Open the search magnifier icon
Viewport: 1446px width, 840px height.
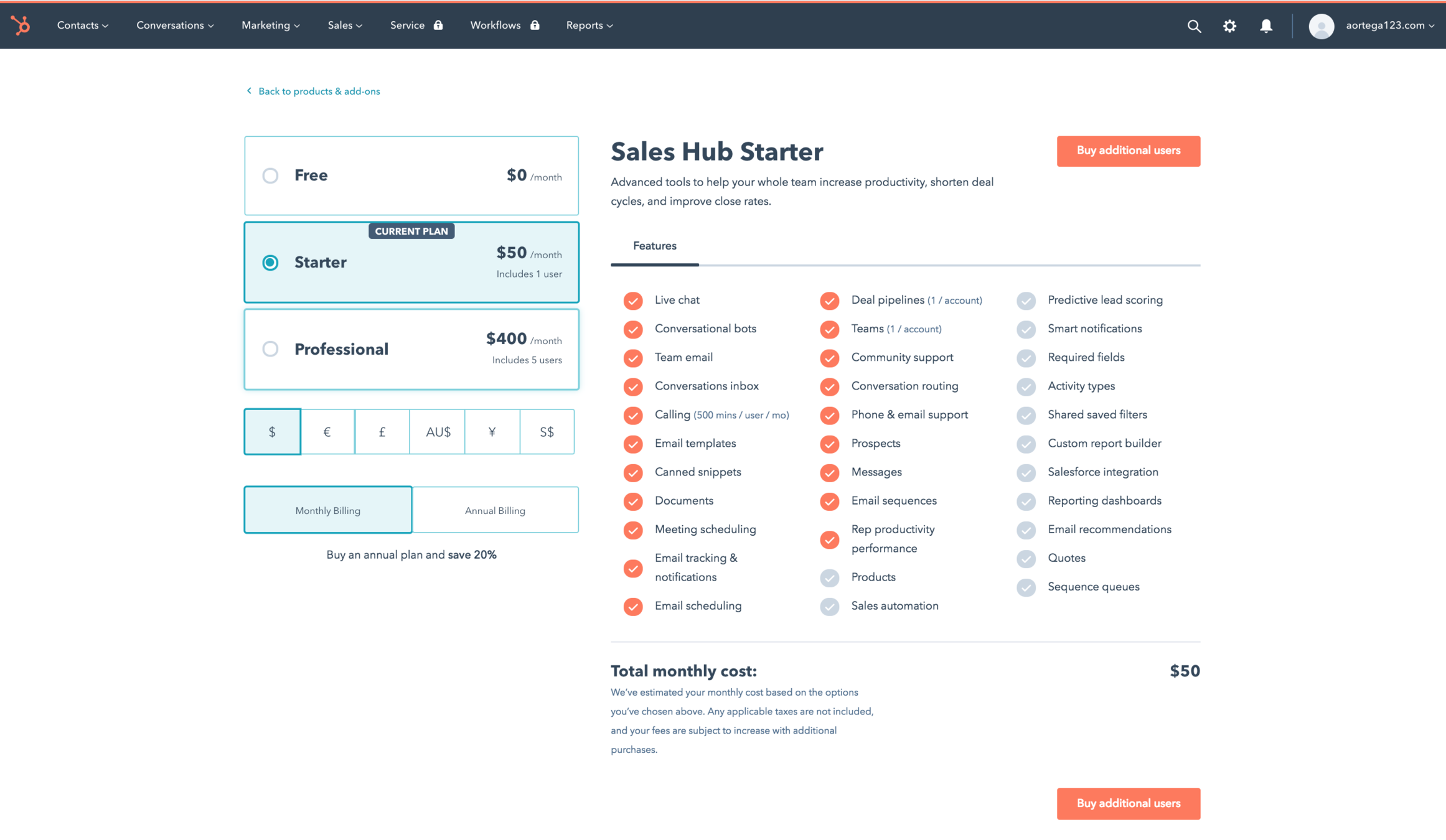point(1193,26)
